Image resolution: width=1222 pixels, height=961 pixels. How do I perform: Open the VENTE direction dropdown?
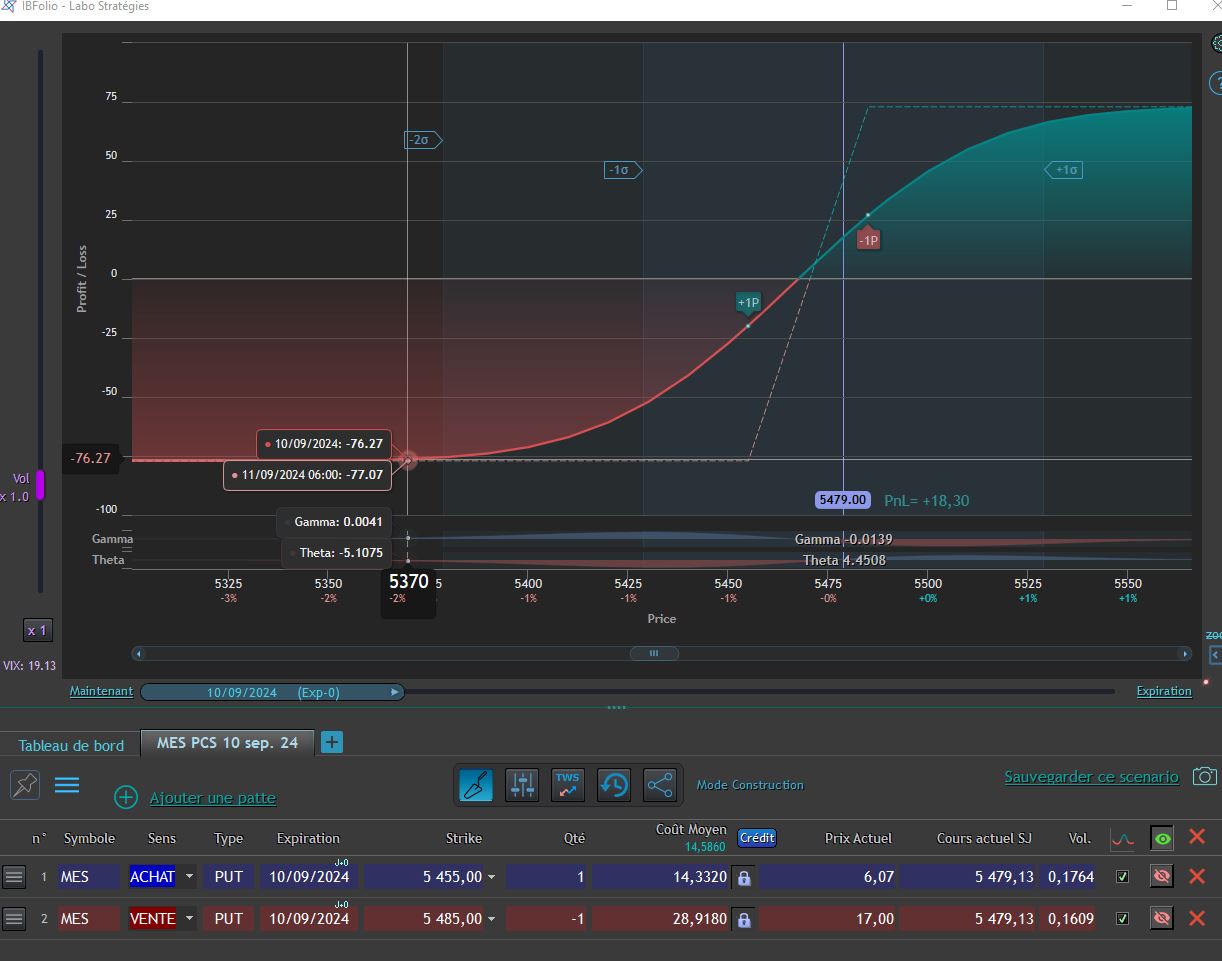(x=190, y=919)
